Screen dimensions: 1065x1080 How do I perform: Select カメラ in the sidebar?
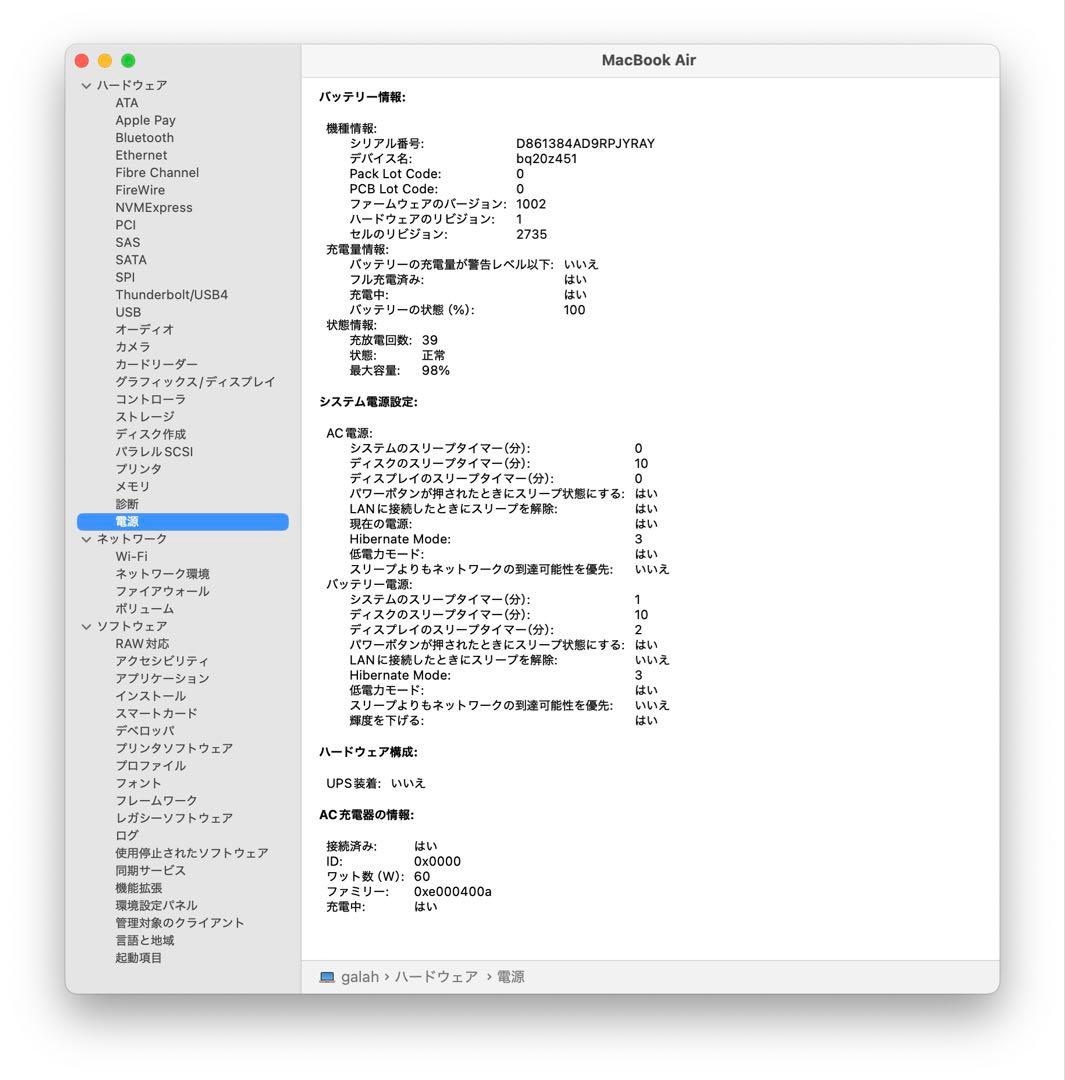(x=133, y=347)
